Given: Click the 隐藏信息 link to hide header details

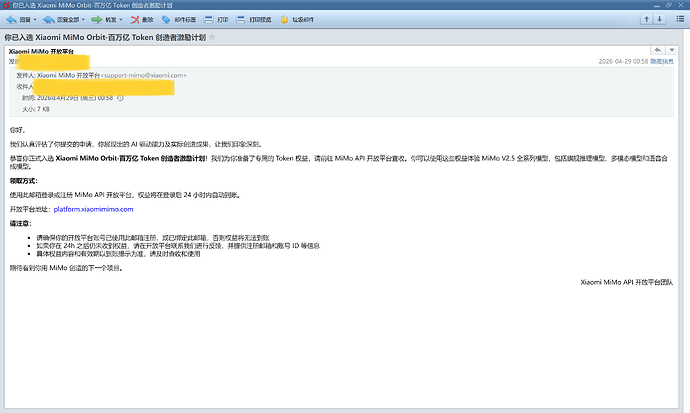Looking at the screenshot, I should click(662, 62).
